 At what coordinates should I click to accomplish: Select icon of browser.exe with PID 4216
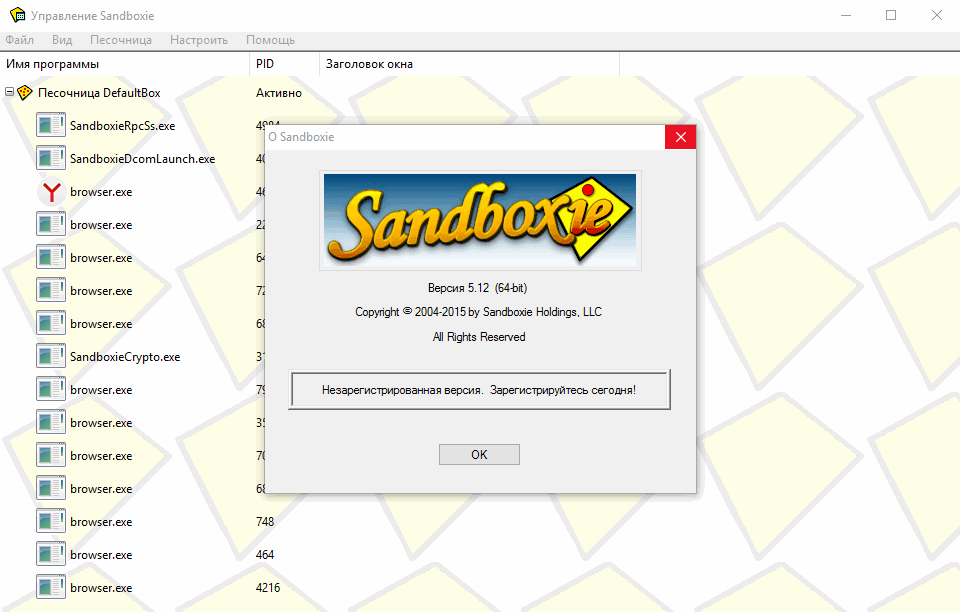click(x=51, y=588)
